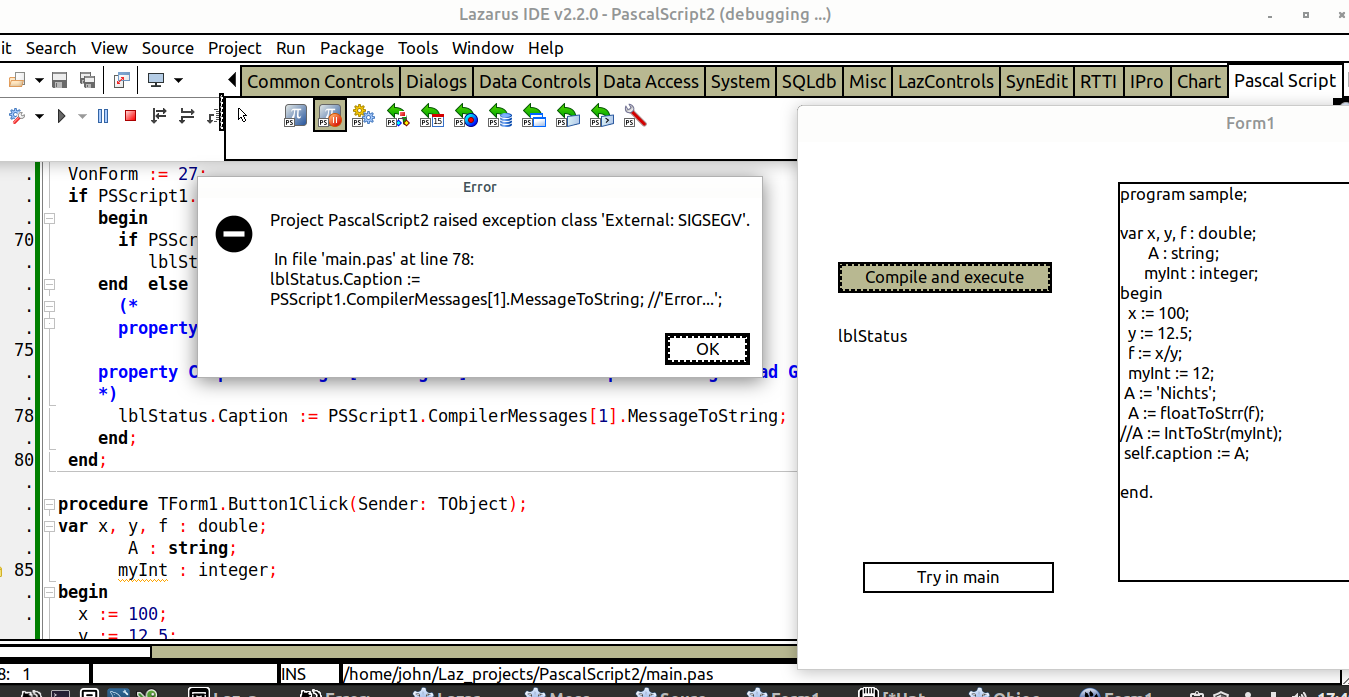Image resolution: width=1349 pixels, height=697 pixels.
Task: Click Compile and execute button on Form1
Action: coord(945,277)
